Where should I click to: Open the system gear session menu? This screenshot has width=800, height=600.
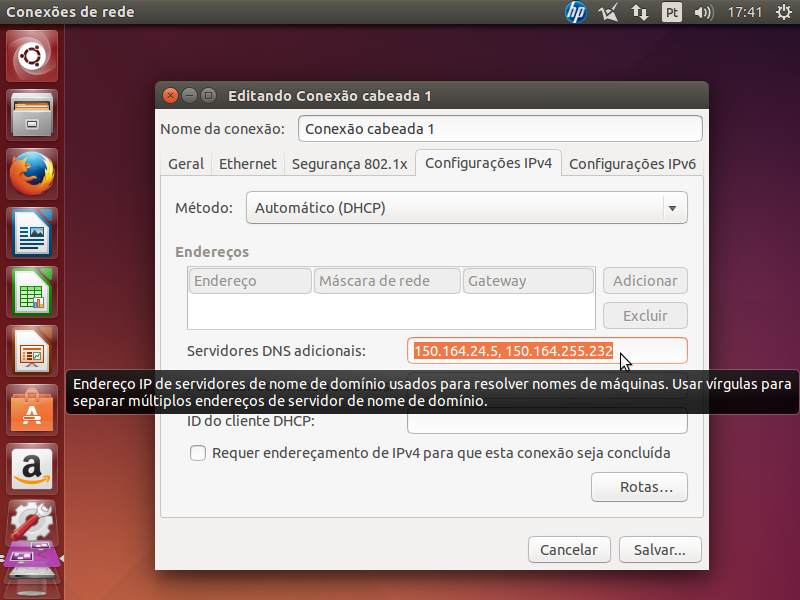point(782,13)
